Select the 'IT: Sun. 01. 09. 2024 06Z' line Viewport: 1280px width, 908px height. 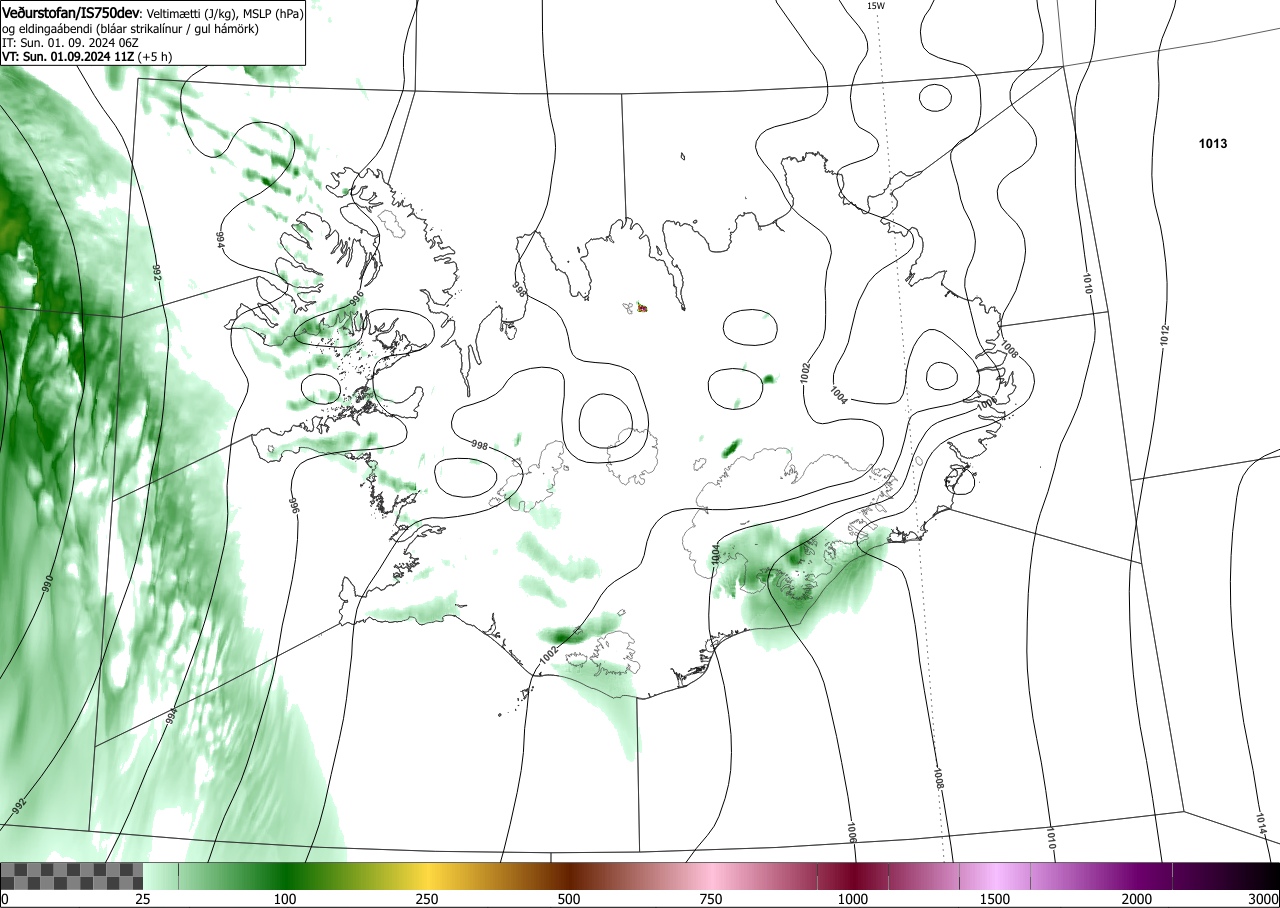coord(70,43)
